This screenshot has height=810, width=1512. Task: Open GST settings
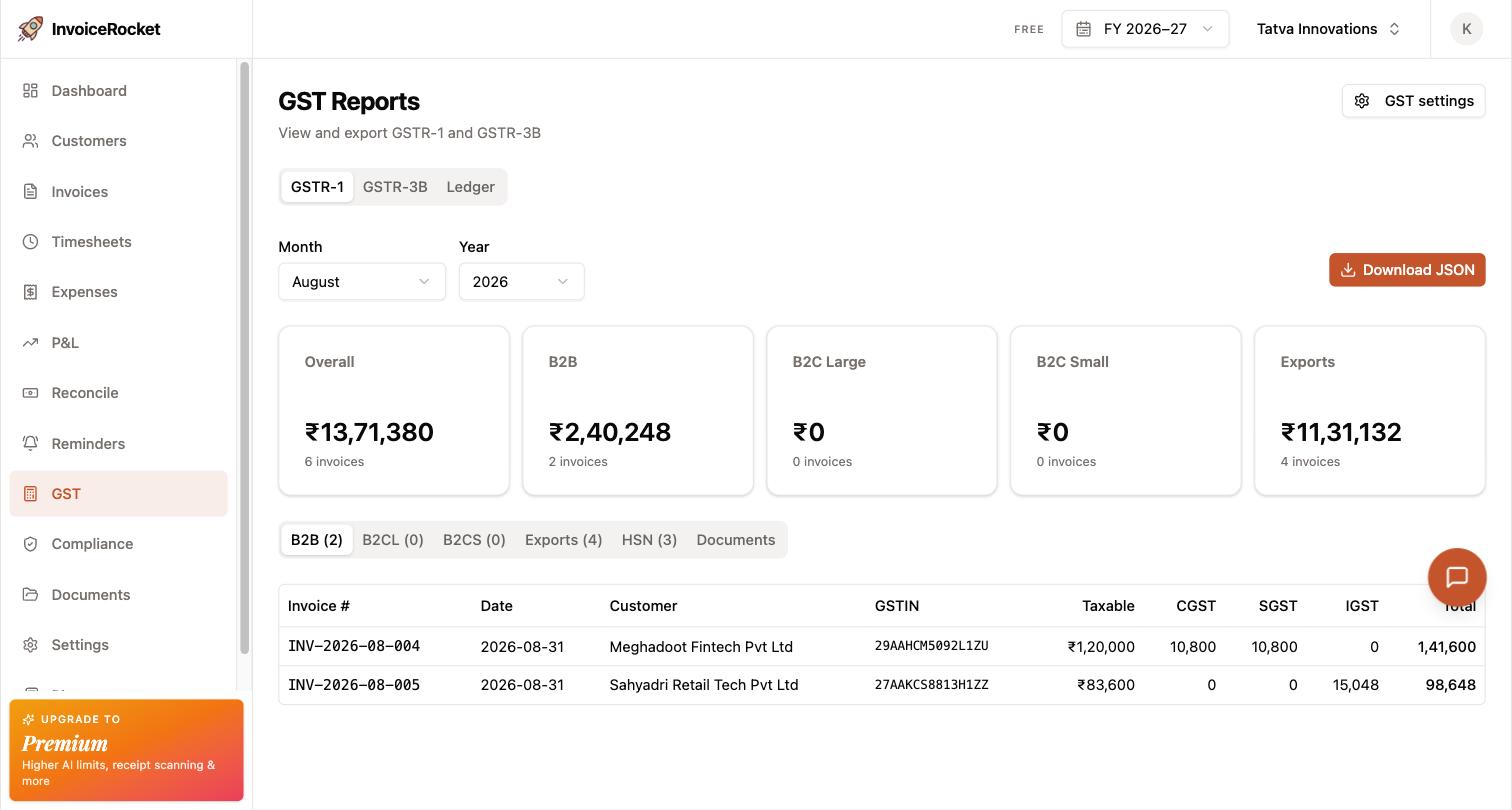click(x=1414, y=101)
